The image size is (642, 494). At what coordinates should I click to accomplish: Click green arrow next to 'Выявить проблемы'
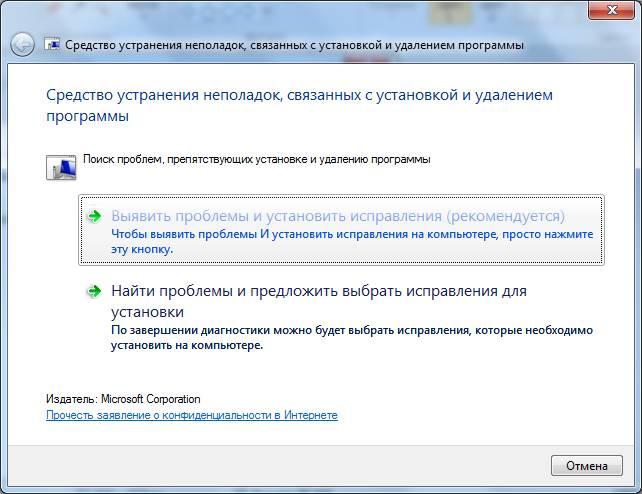[x=94, y=216]
